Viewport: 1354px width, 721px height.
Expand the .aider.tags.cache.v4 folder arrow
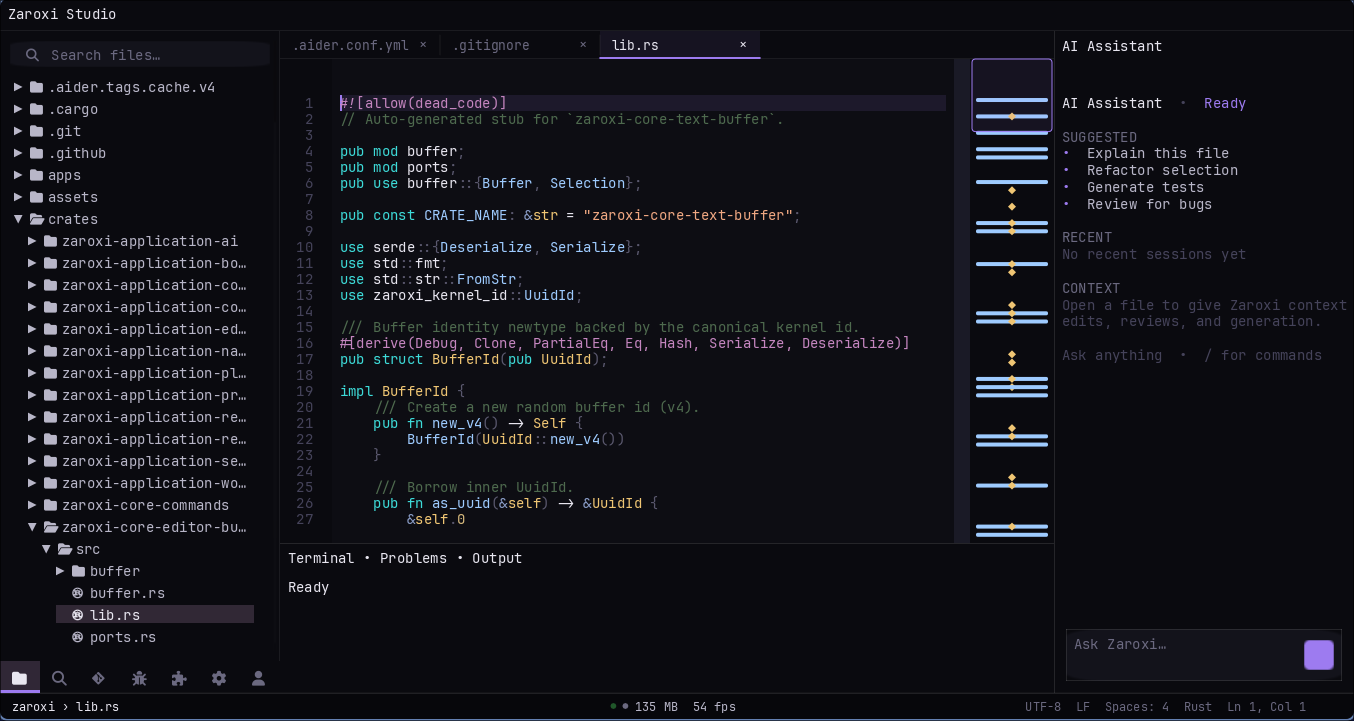(x=18, y=87)
